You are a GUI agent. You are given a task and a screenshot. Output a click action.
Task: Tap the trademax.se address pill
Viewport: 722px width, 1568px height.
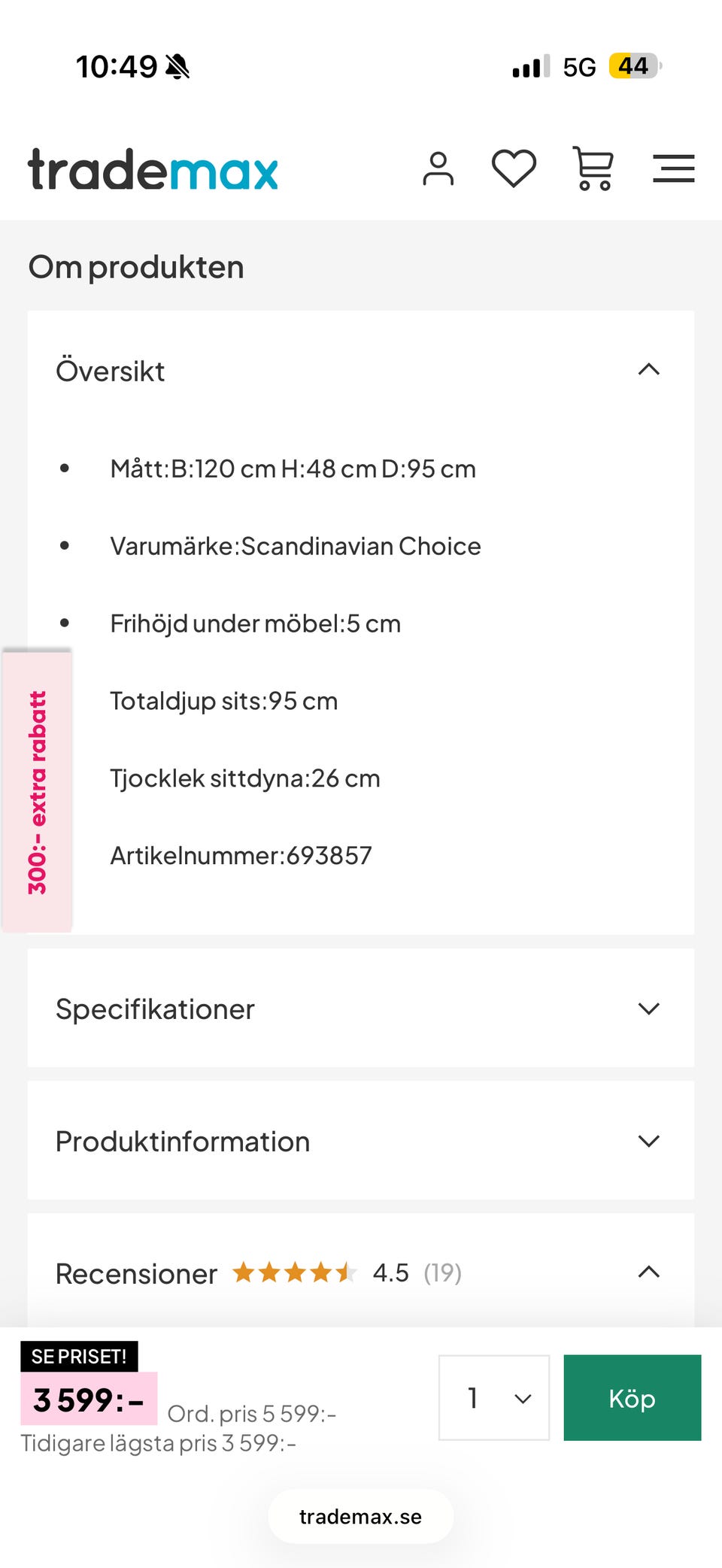click(361, 1517)
